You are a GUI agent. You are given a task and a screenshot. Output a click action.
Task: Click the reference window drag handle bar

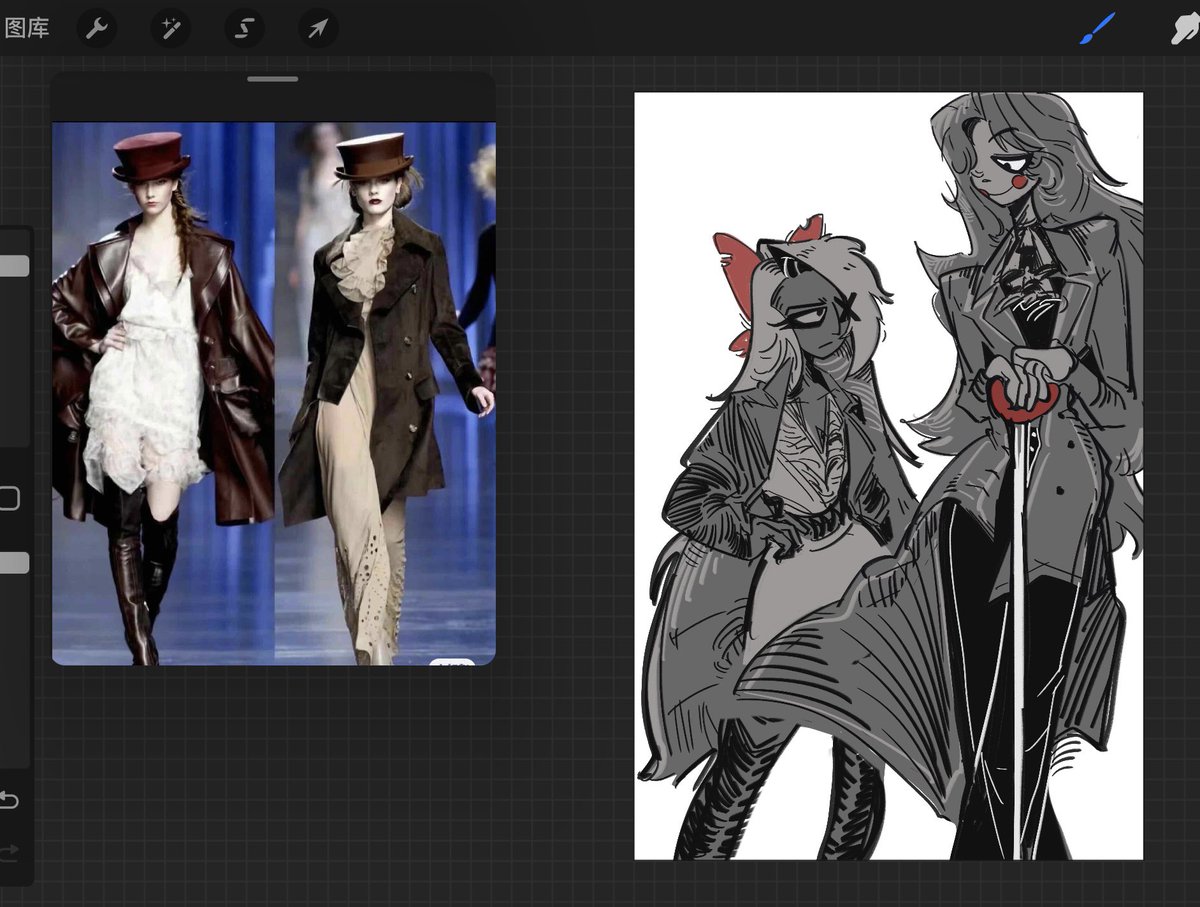[x=273, y=79]
